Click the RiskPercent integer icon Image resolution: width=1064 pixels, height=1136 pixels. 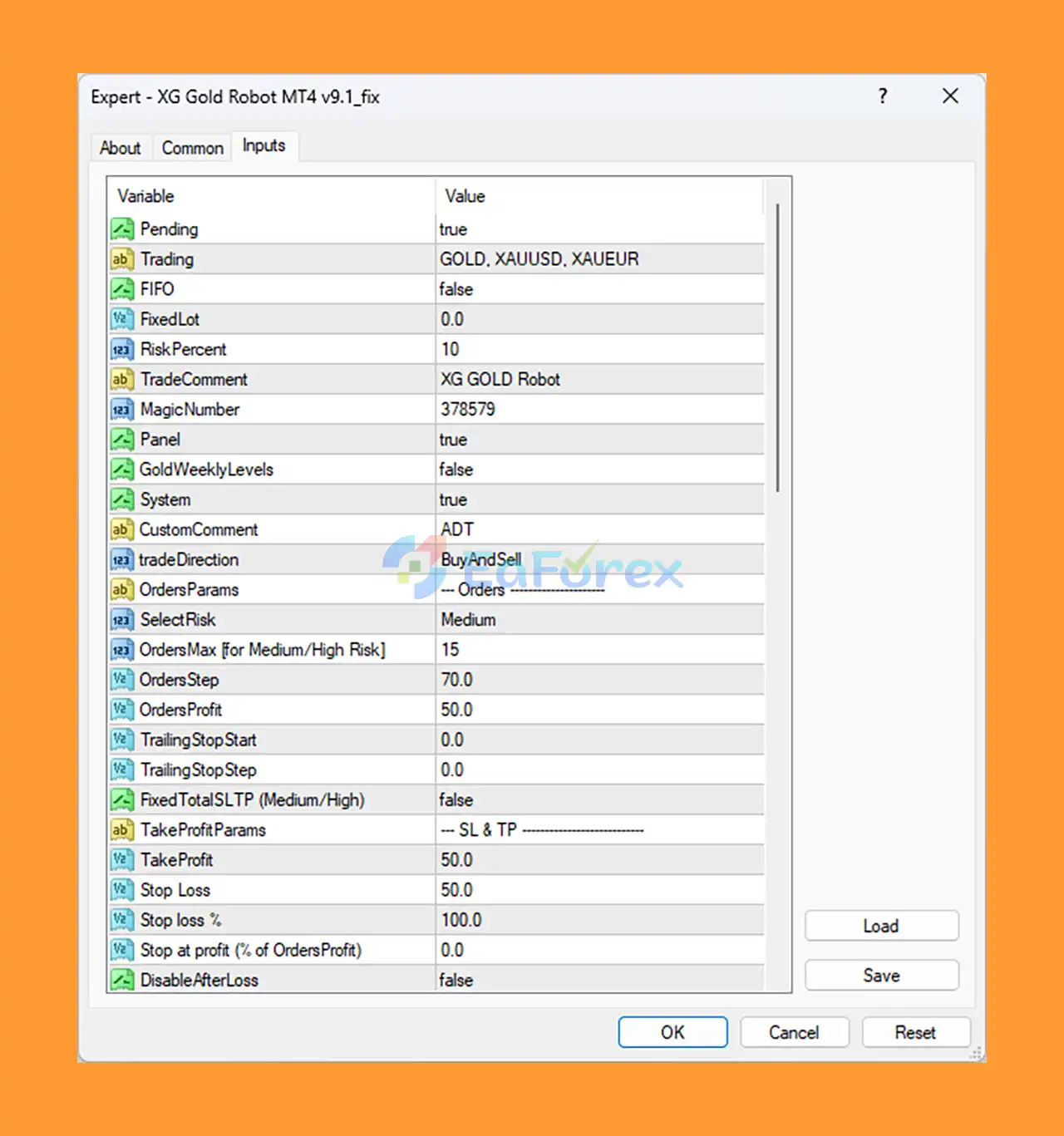coord(122,349)
